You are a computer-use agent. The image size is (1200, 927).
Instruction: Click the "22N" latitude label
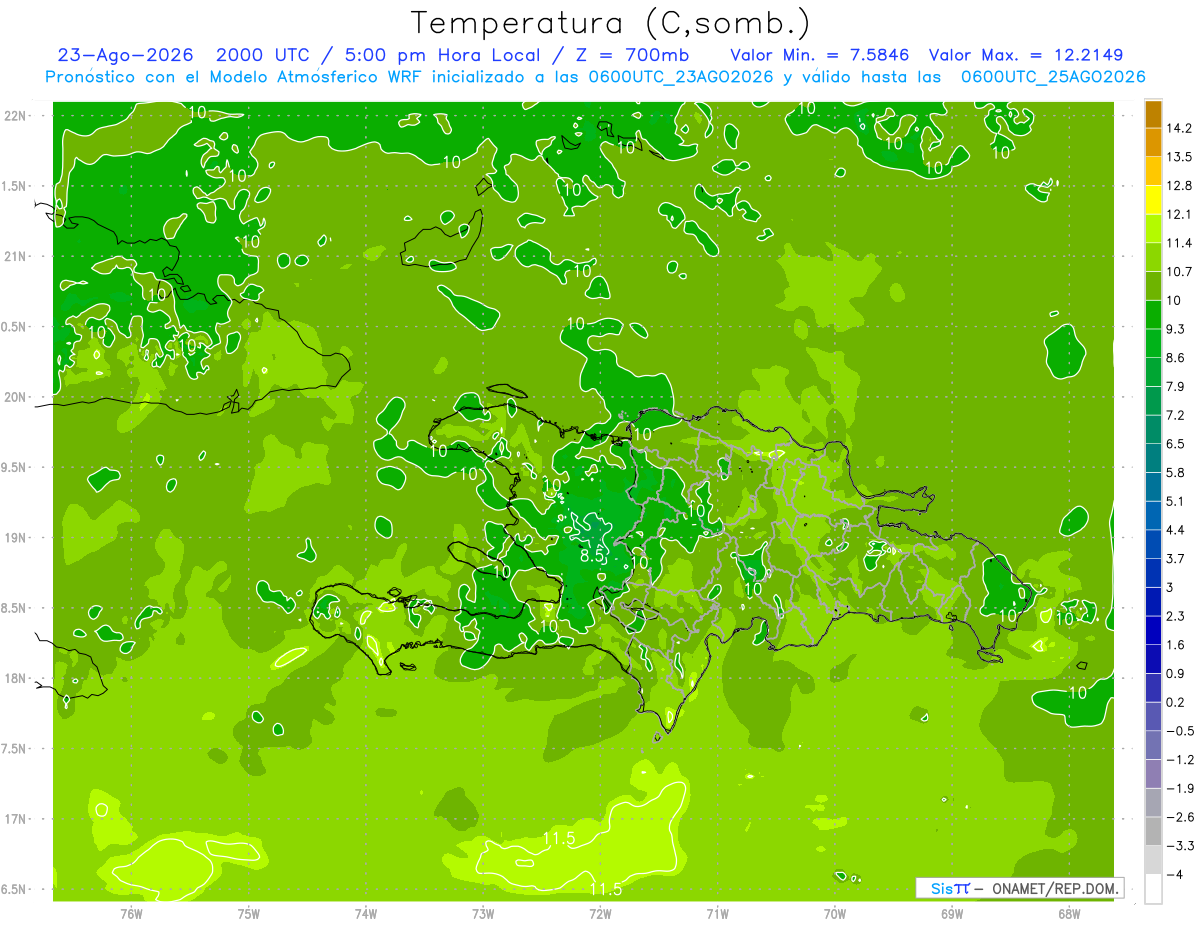(17, 116)
